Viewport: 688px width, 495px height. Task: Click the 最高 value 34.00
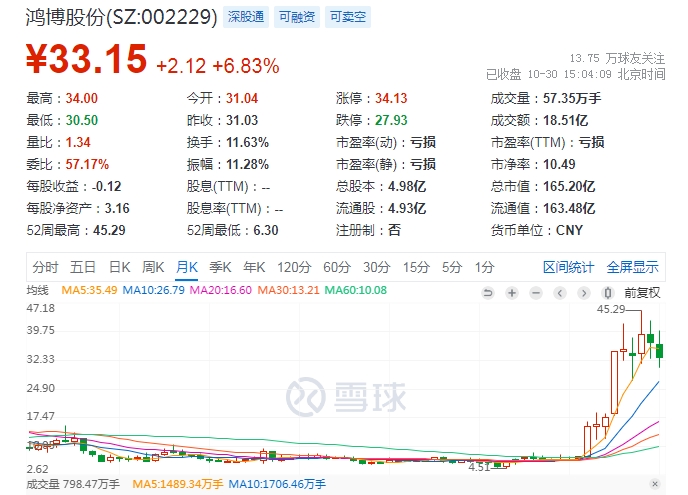coord(82,98)
